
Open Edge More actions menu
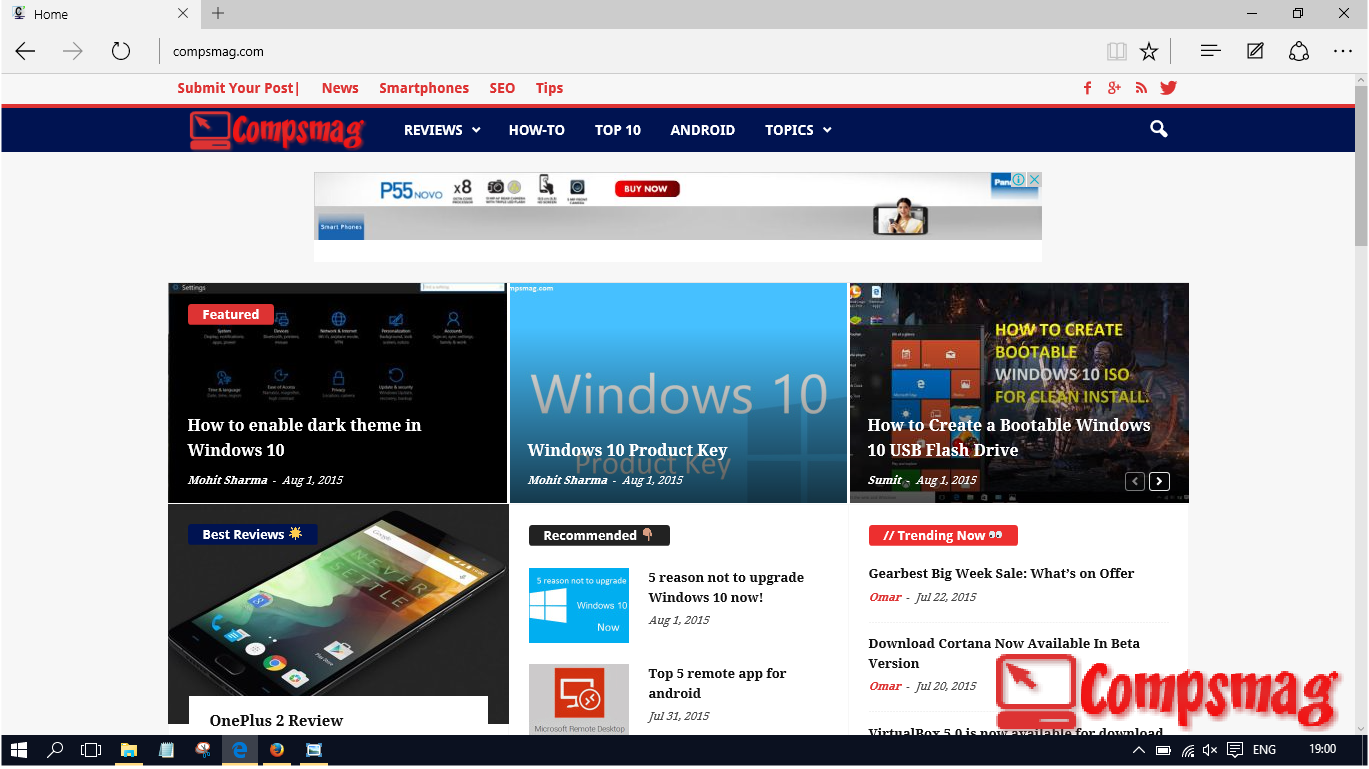pyautogui.click(x=1342, y=51)
